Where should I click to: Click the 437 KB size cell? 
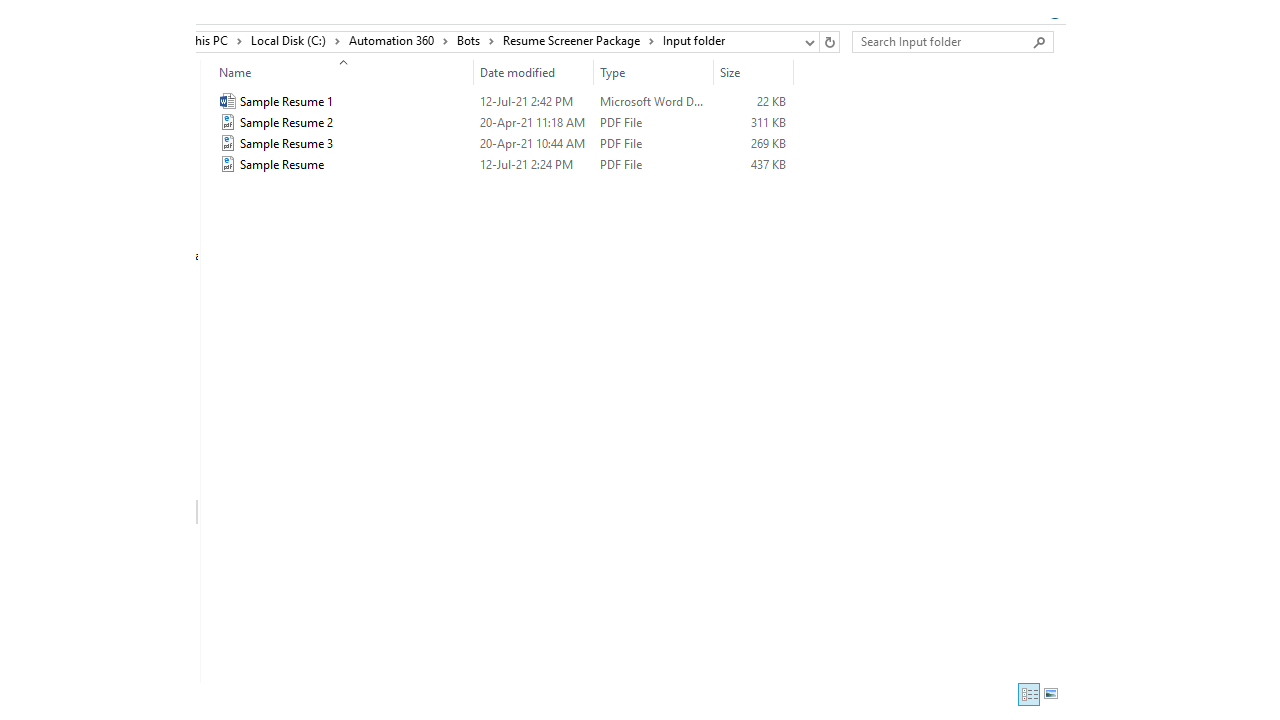click(x=768, y=165)
